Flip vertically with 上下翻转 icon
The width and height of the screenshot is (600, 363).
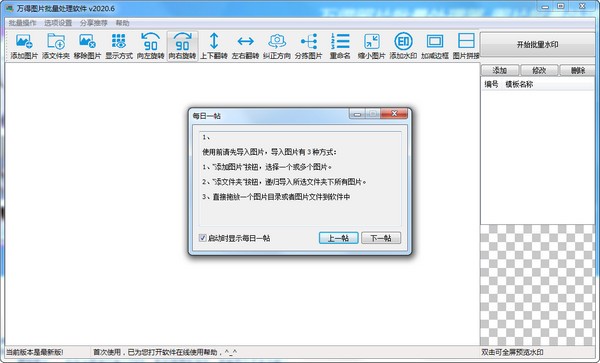pos(214,46)
